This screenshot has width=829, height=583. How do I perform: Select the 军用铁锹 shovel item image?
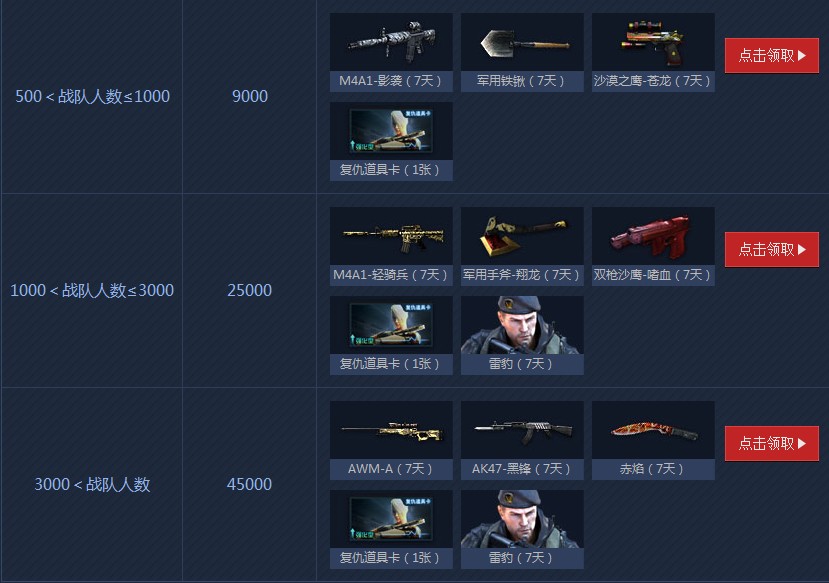[522, 42]
